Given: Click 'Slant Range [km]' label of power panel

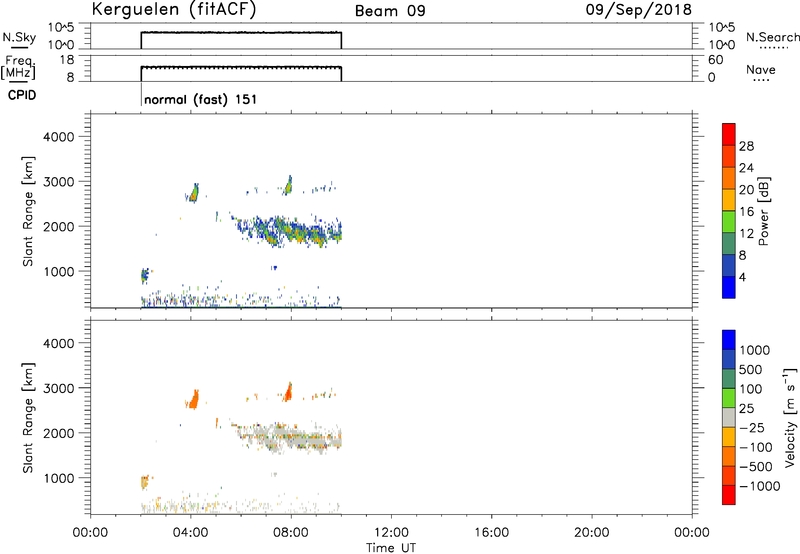Looking at the screenshot, I should point(28,211).
